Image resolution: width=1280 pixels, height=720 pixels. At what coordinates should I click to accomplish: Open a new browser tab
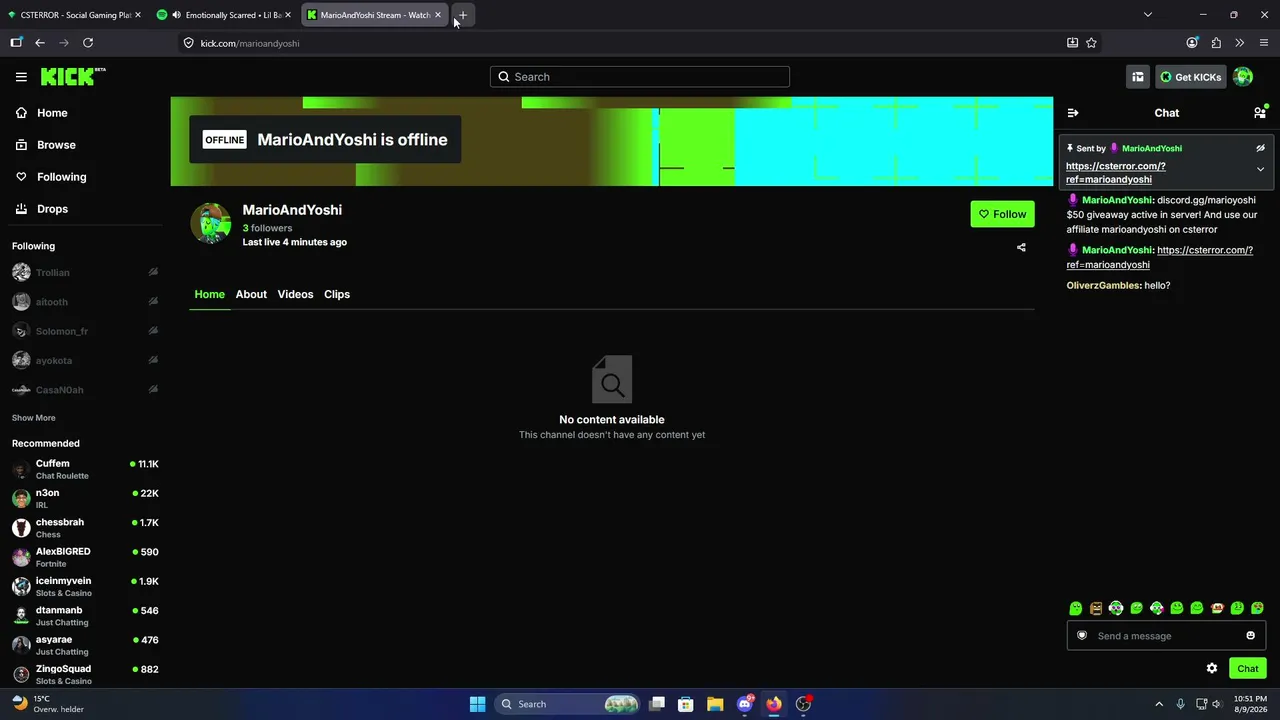462,15
